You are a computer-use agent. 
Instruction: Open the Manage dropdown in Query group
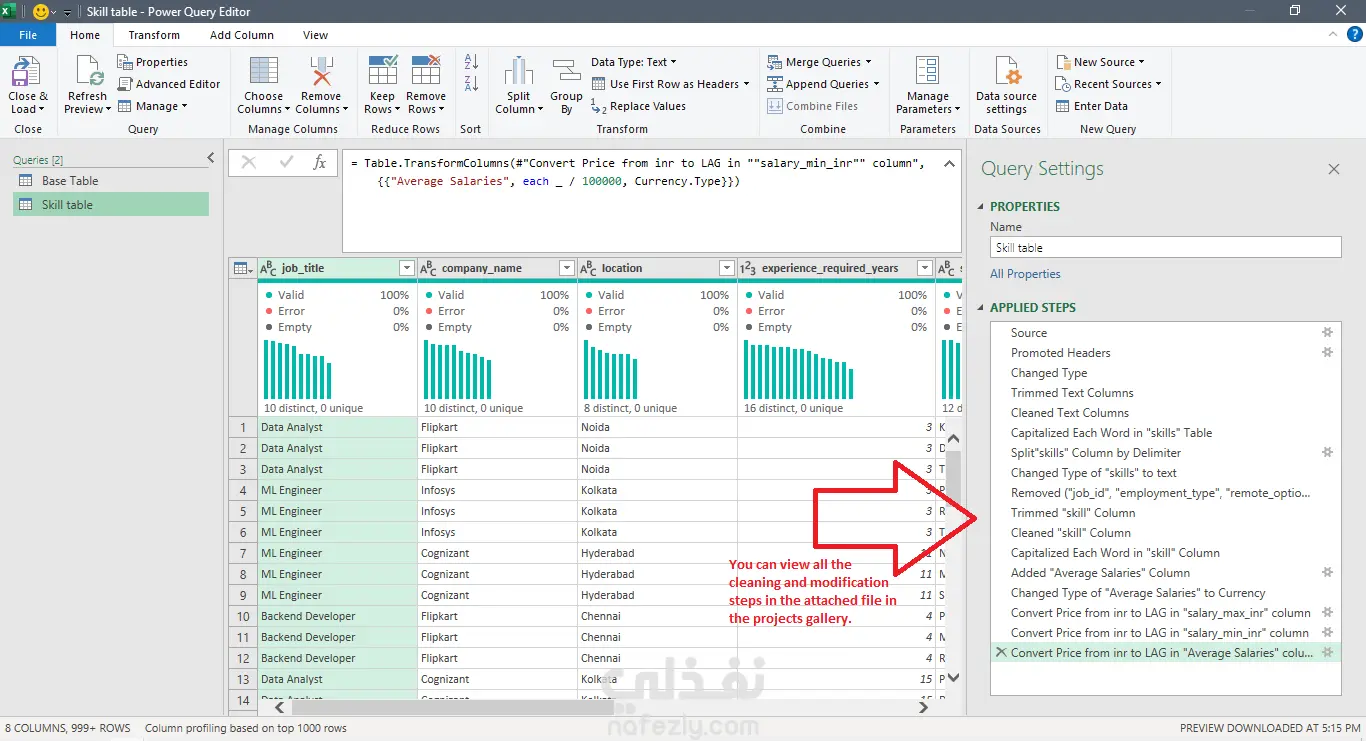(152, 106)
